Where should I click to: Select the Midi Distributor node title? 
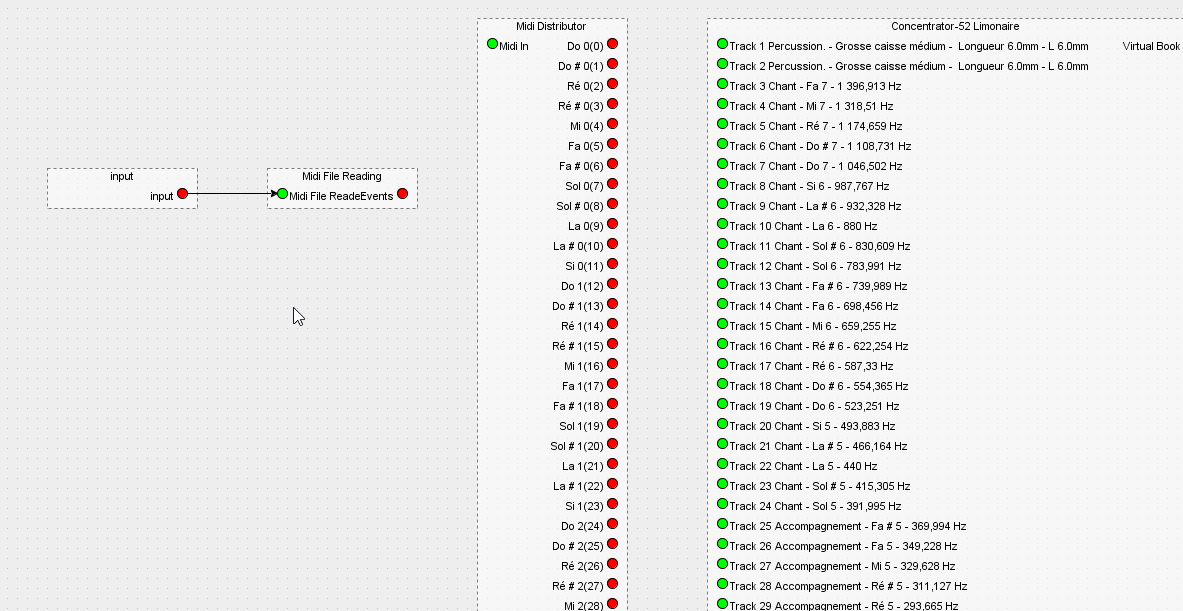551,26
